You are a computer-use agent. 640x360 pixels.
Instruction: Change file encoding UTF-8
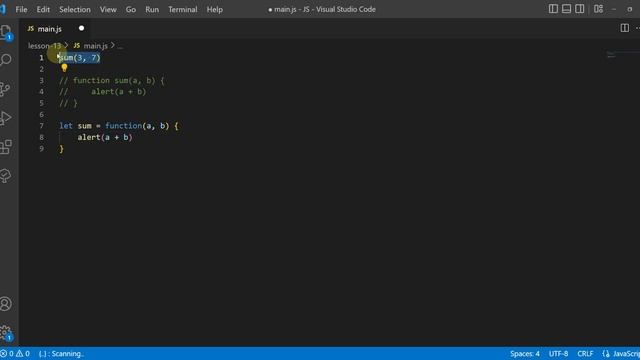pos(558,353)
